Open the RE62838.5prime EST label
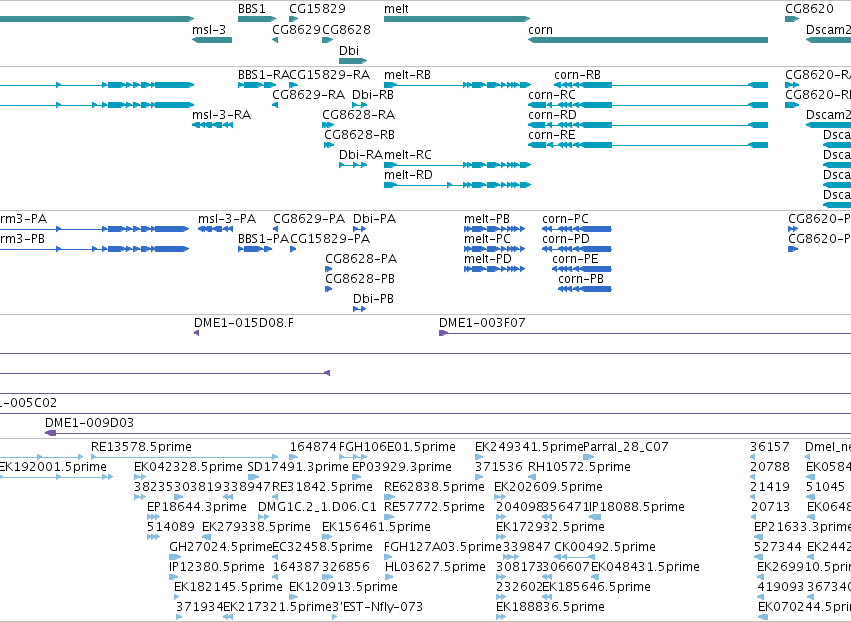 pyautogui.click(x=434, y=487)
